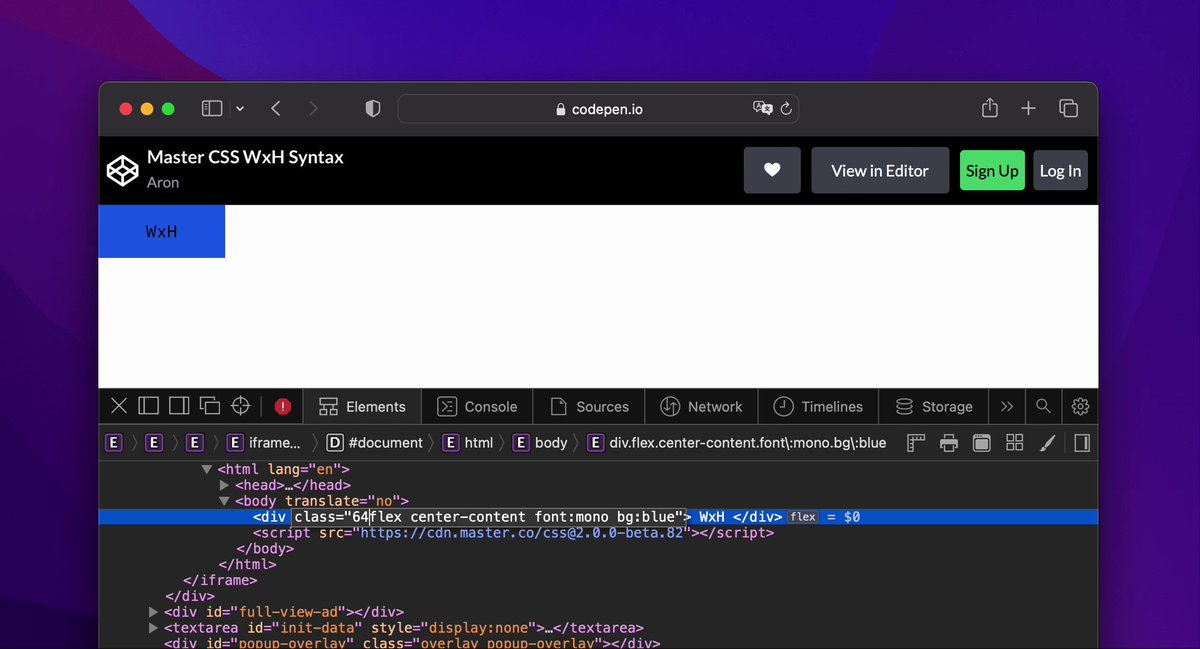Collapse the body translate node
The height and width of the screenshot is (649, 1200).
225,501
